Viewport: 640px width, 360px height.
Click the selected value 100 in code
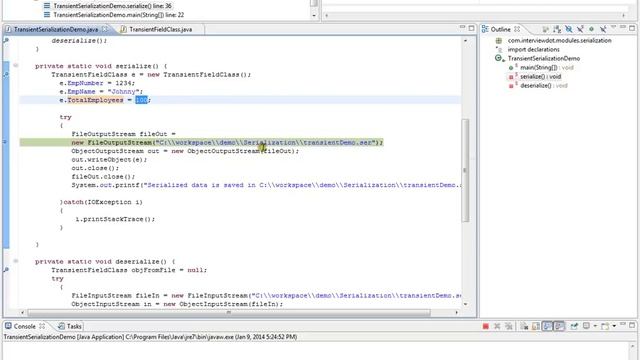(x=141, y=100)
